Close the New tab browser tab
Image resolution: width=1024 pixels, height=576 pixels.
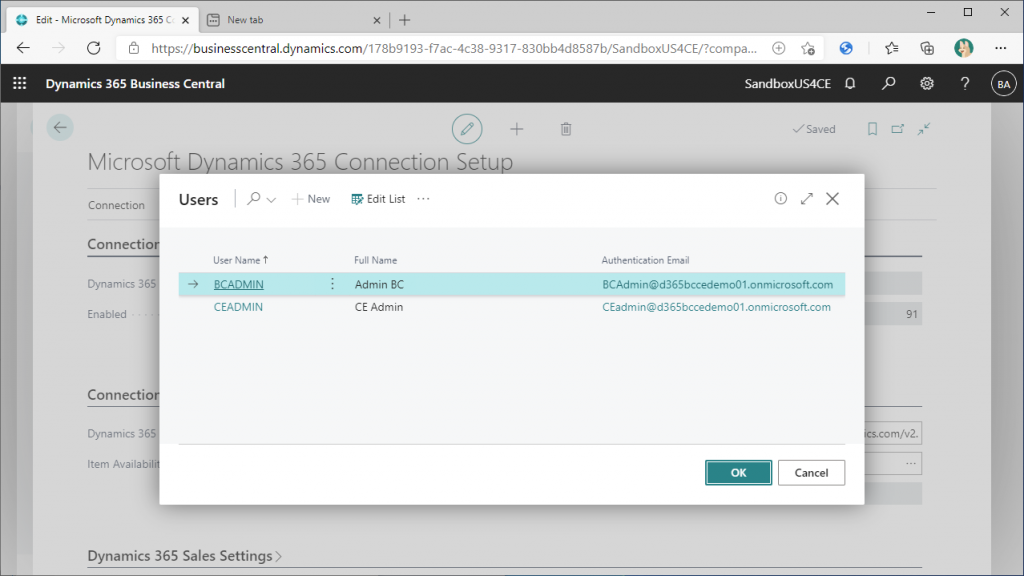(x=377, y=20)
